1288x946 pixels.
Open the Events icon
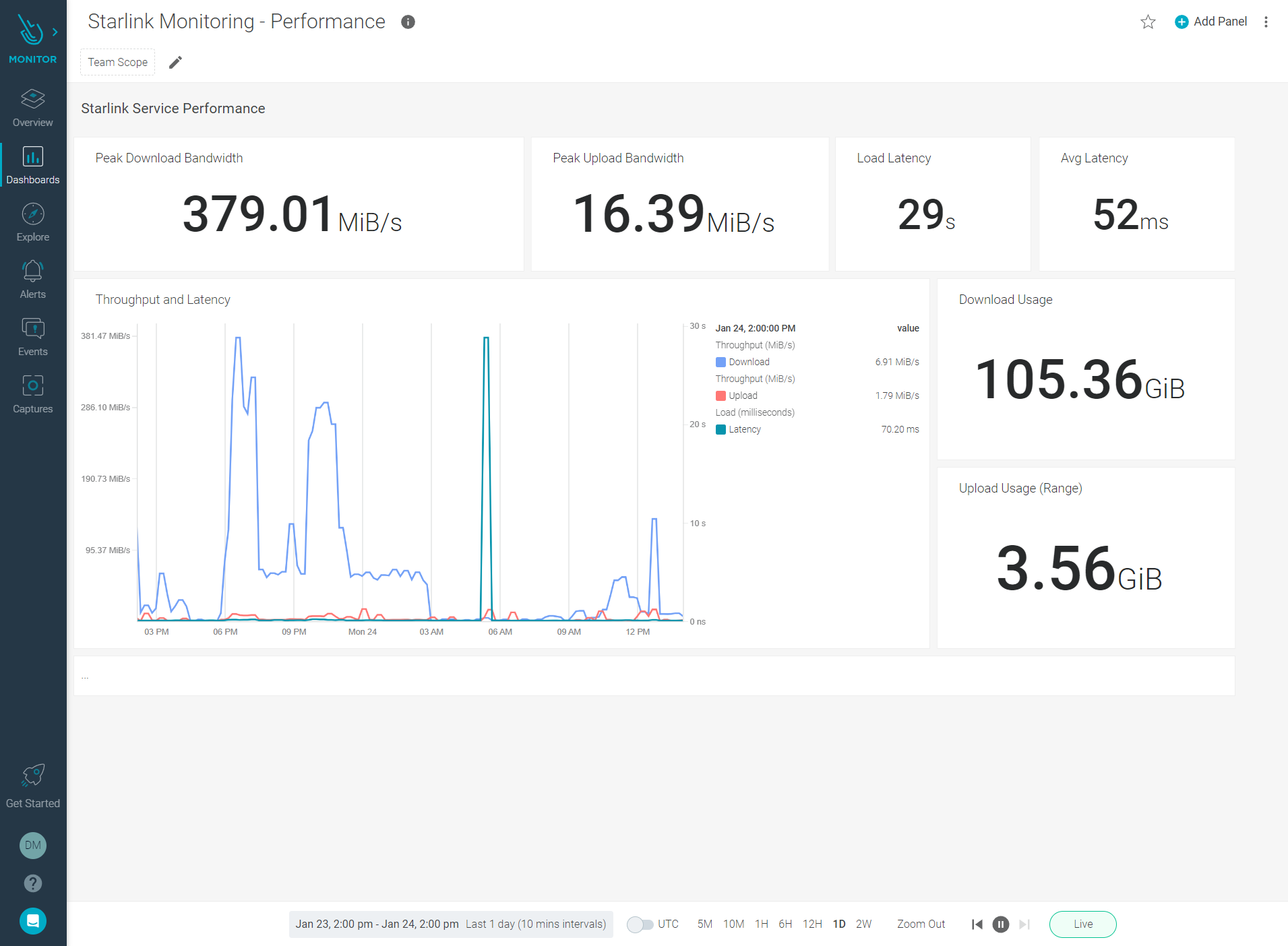point(32,328)
